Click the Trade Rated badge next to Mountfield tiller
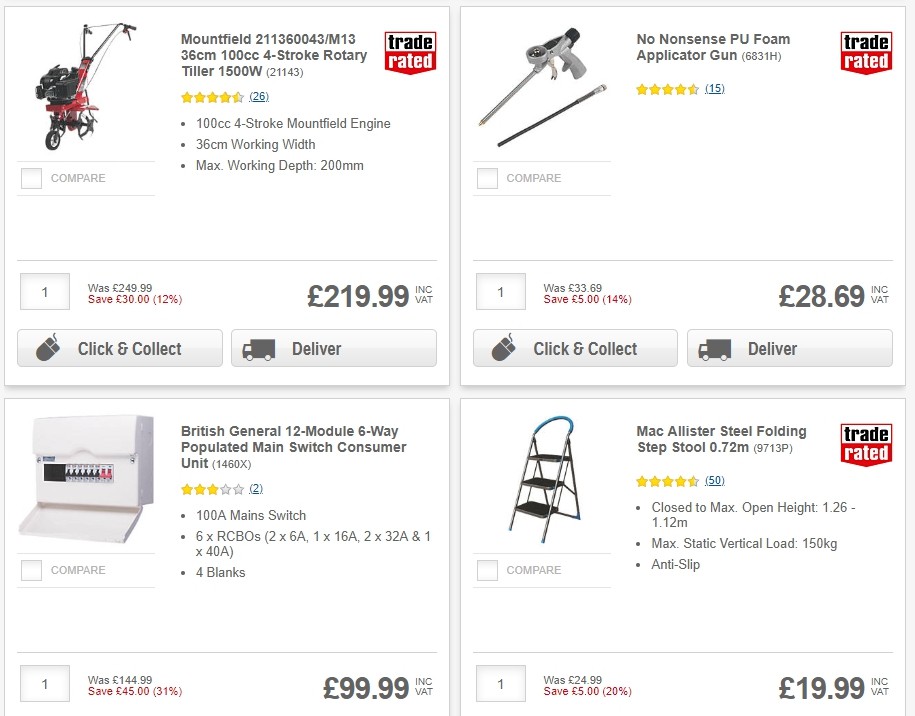 point(410,51)
